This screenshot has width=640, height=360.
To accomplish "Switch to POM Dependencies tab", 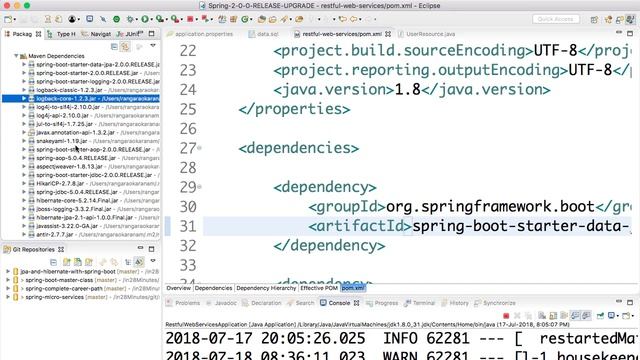I will (x=213, y=288).
